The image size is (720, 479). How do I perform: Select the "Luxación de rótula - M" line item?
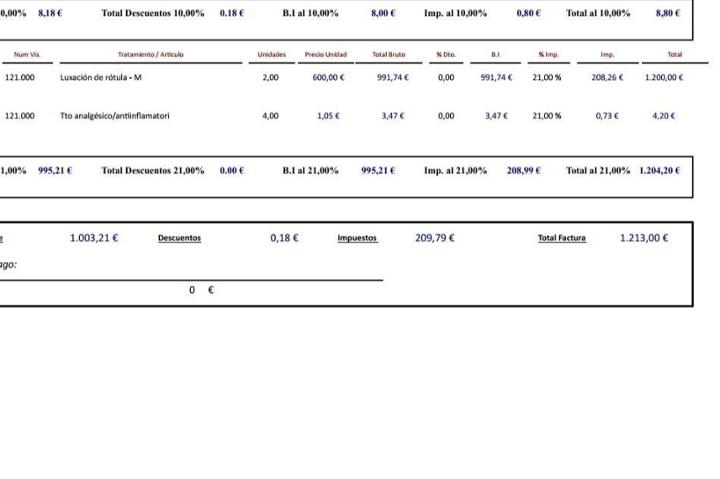point(101,77)
